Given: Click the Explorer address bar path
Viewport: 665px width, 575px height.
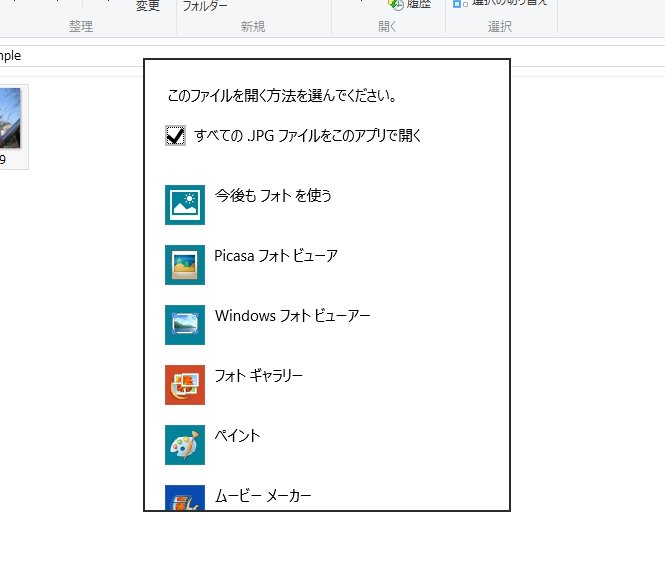Looking at the screenshot, I should [x=10, y=56].
